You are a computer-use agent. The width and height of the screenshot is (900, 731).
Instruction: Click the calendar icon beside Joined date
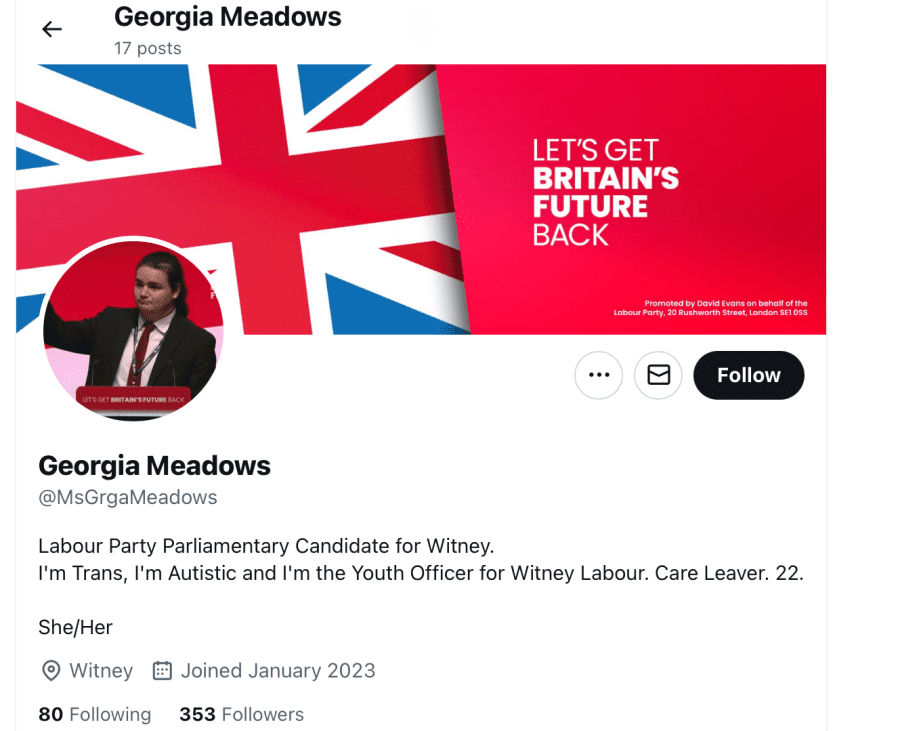[162, 671]
